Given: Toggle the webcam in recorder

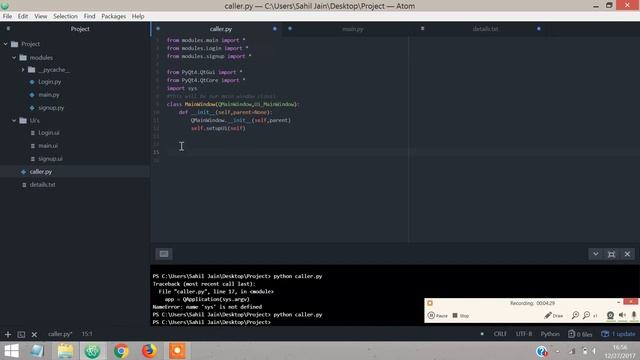Looking at the screenshot, I should 610,315.
